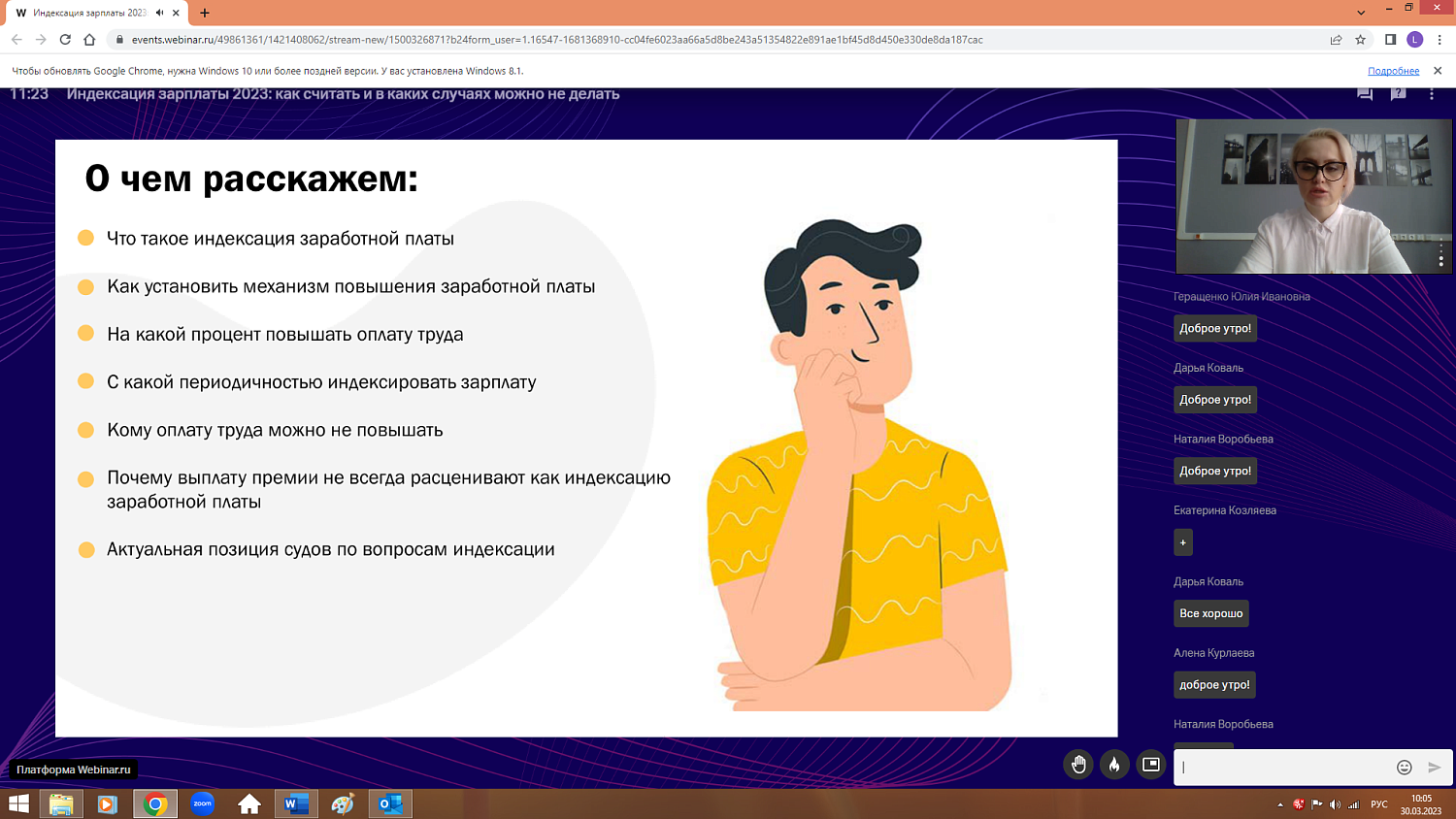Type in the chat message field
This screenshot has width=1456, height=819.
coord(1283,768)
